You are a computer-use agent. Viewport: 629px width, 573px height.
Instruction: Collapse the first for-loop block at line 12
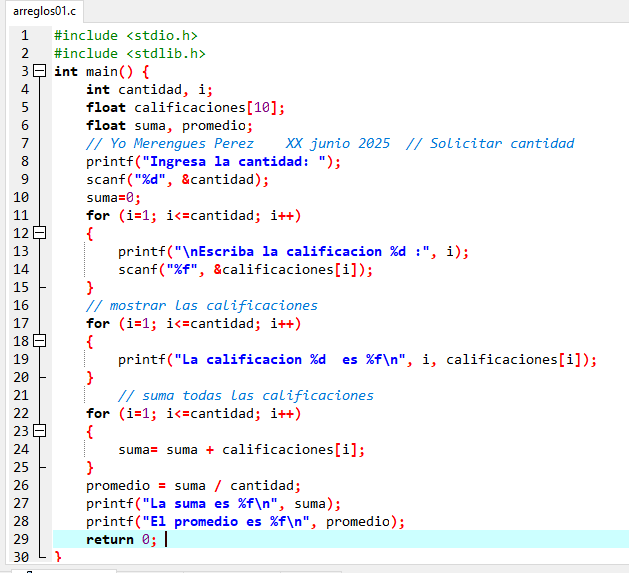(x=40, y=233)
